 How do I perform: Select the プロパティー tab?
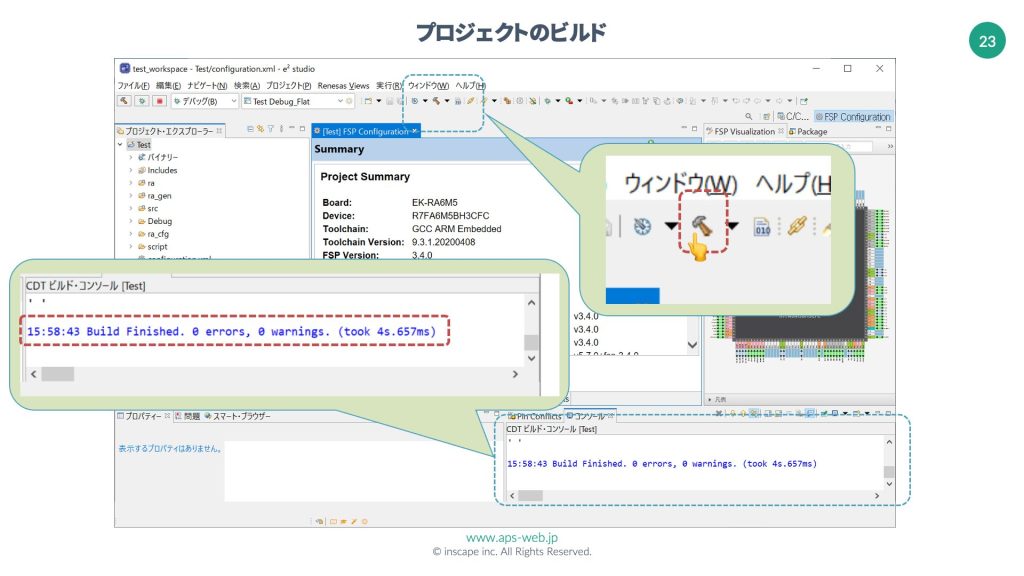144,416
